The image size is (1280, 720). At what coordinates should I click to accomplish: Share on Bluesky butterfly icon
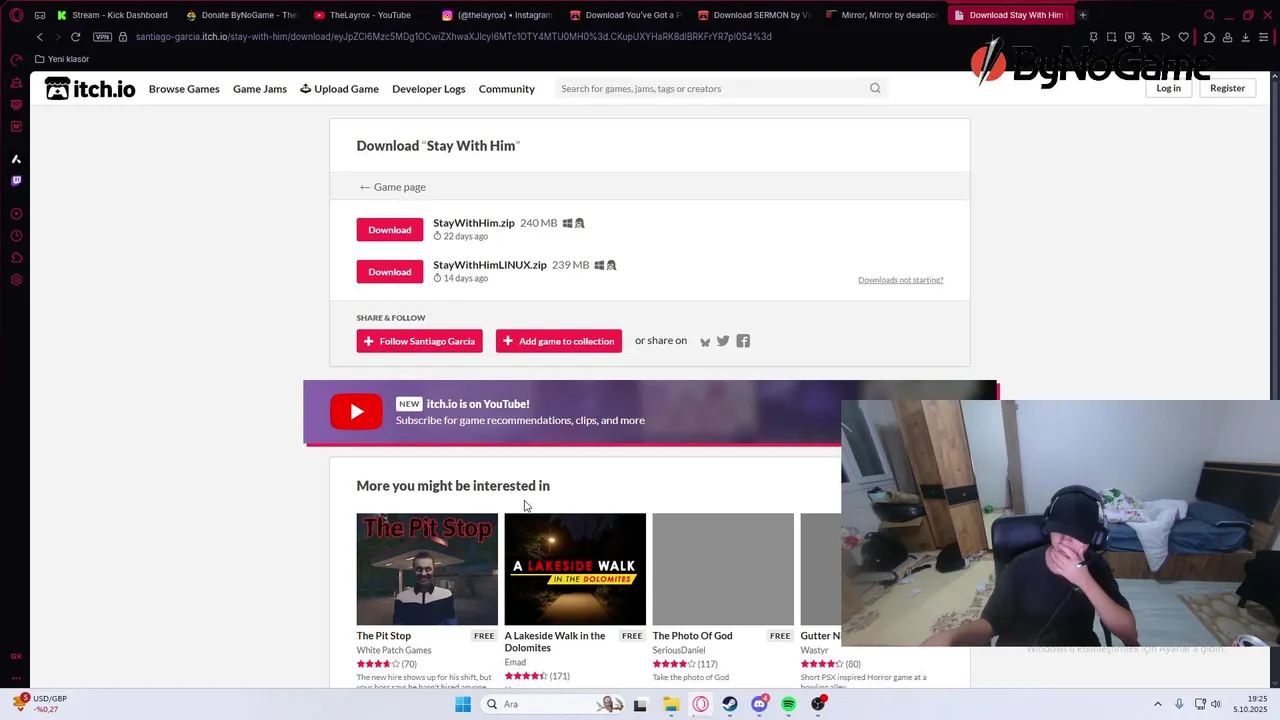(705, 342)
